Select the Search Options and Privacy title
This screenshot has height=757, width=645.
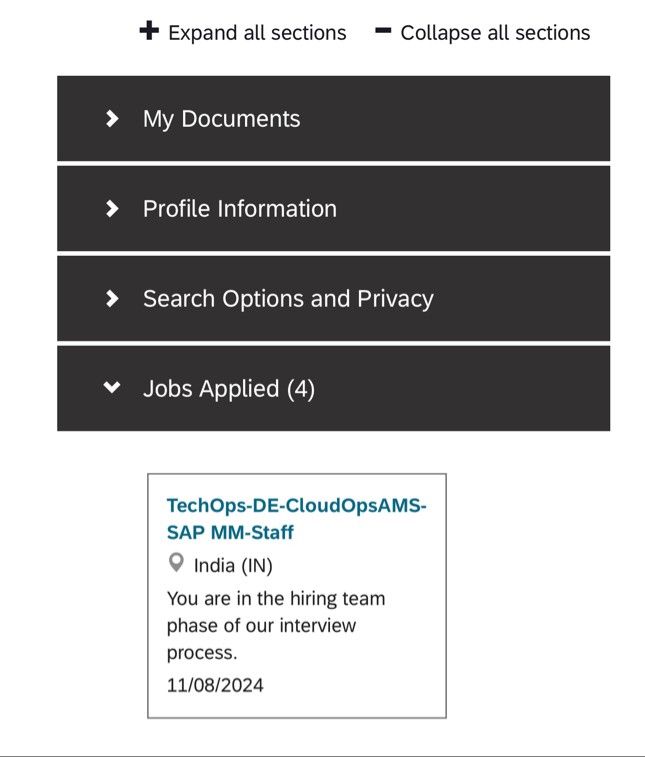tap(288, 299)
